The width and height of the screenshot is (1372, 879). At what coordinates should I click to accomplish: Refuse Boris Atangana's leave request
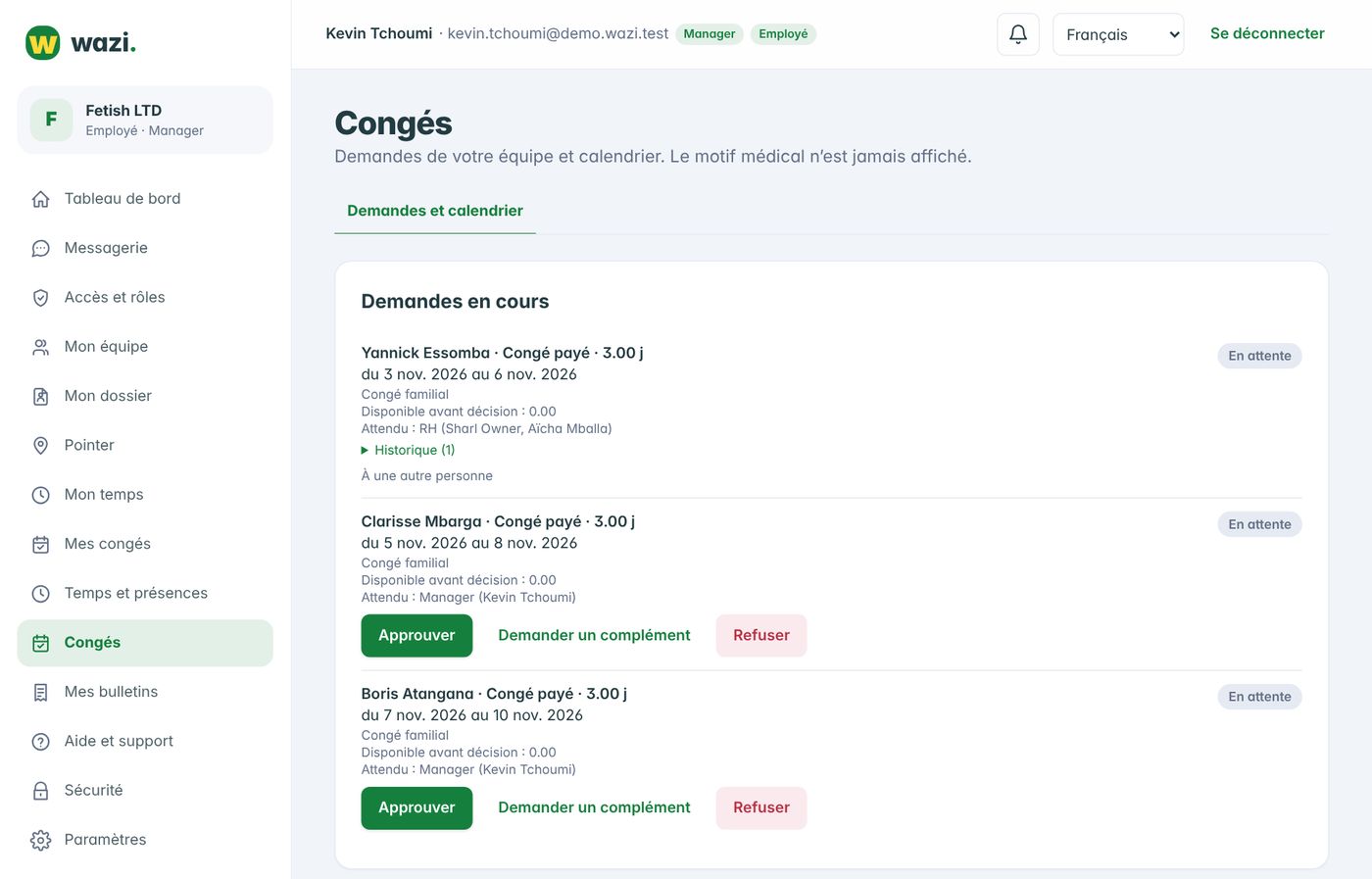click(x=761, y=807)
